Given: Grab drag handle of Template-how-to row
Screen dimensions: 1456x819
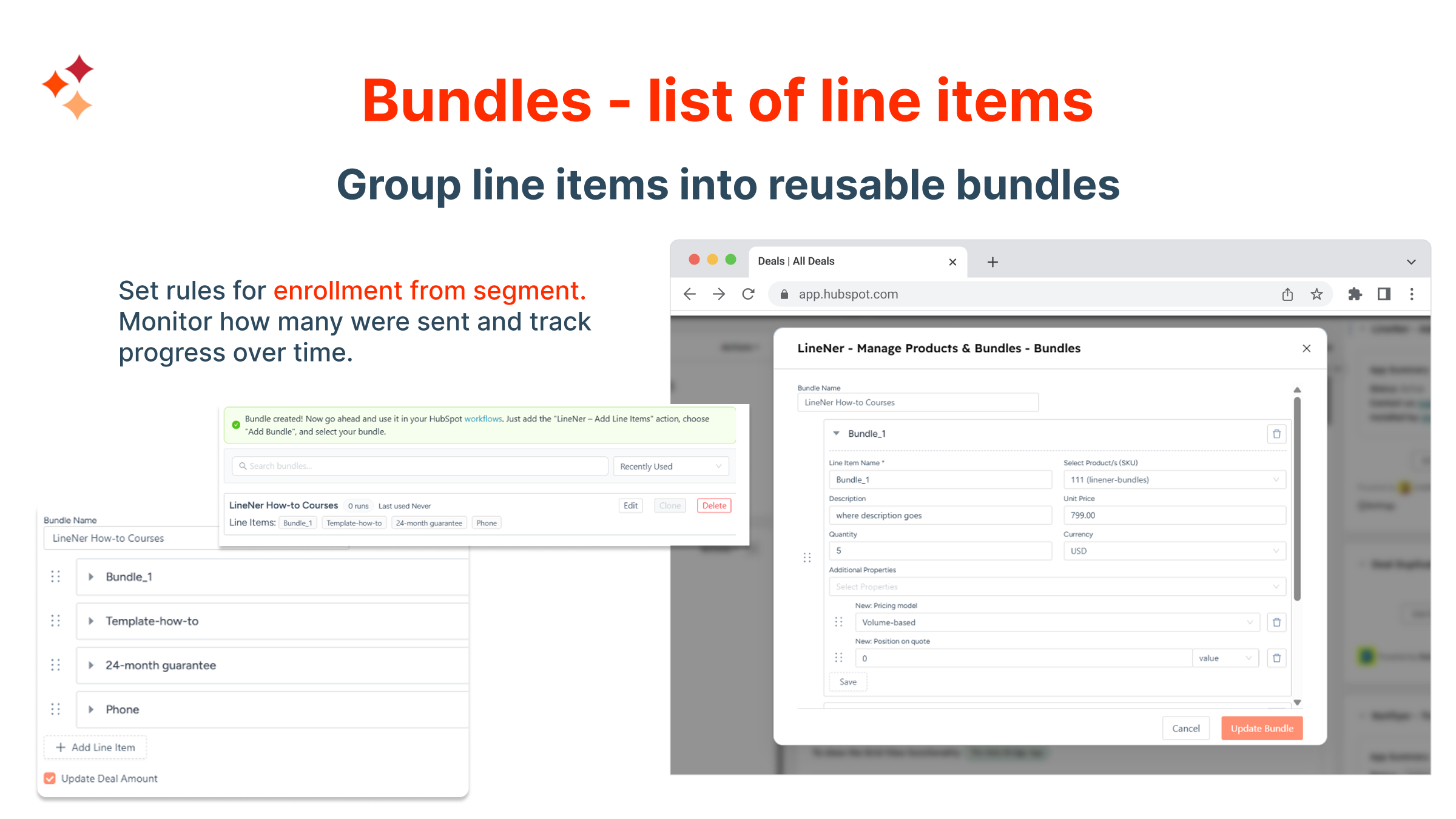Looking at the screenshot, I should [56, 621].
